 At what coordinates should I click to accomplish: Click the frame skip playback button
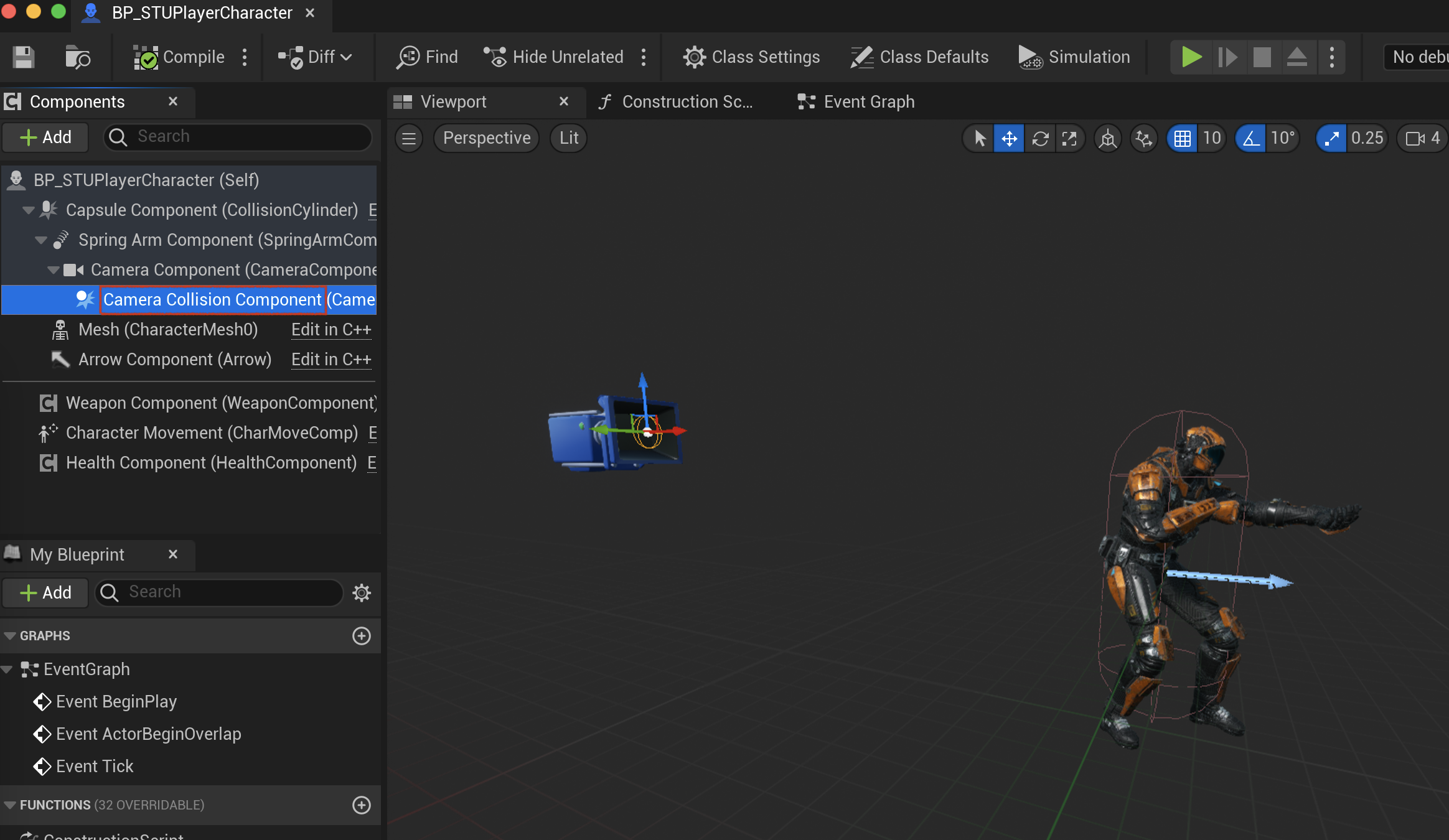point(1227,57)
